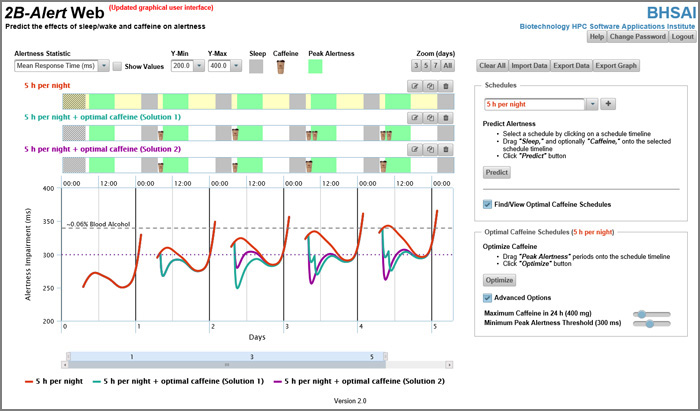The height and width of the screenshot is (411, 700).
Task: Select the Solution 1 schedule timeline bar
Action: coord(258,133)
